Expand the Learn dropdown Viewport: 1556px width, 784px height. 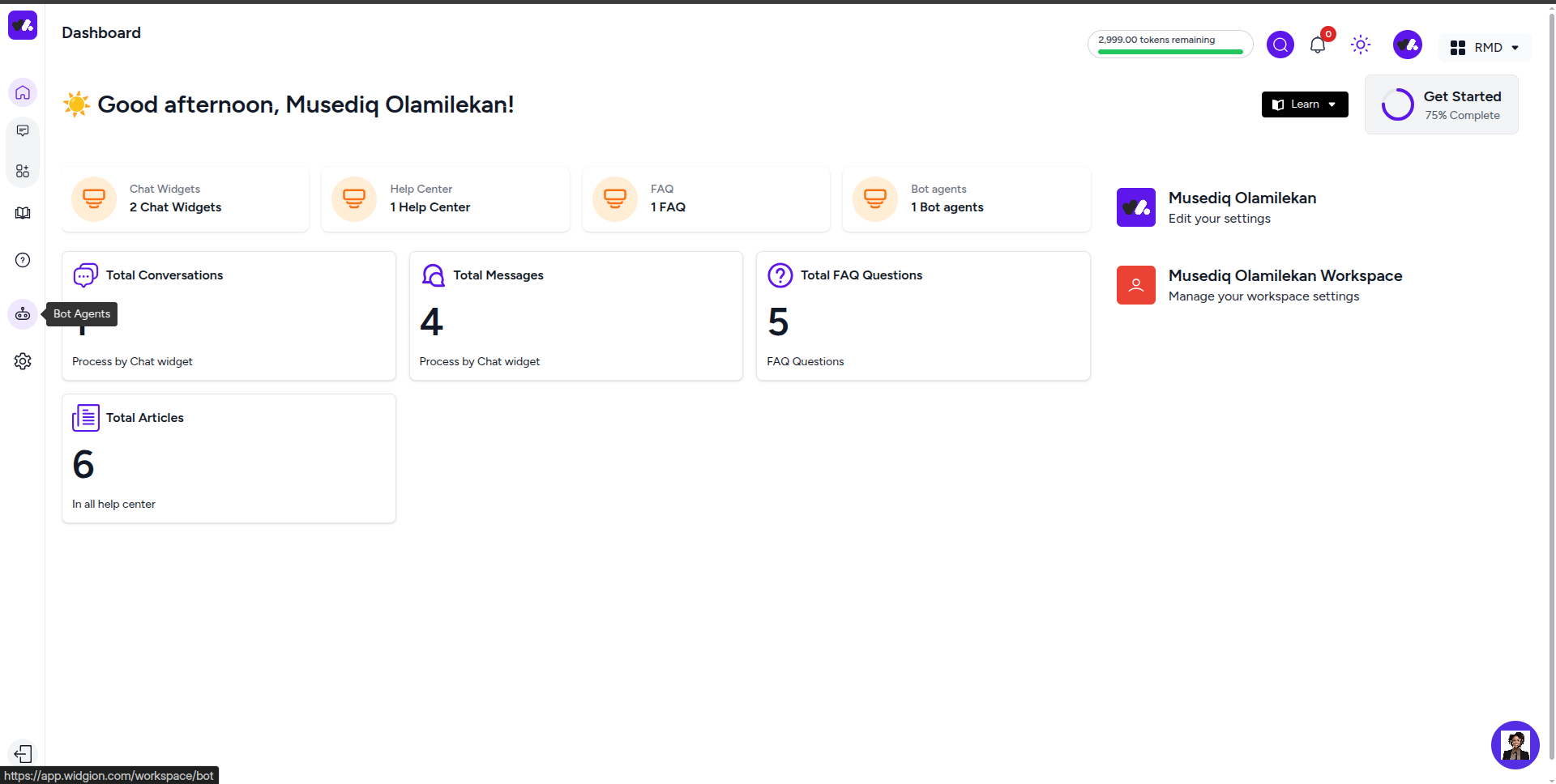pyautogui.click(x=1305, y=104)
